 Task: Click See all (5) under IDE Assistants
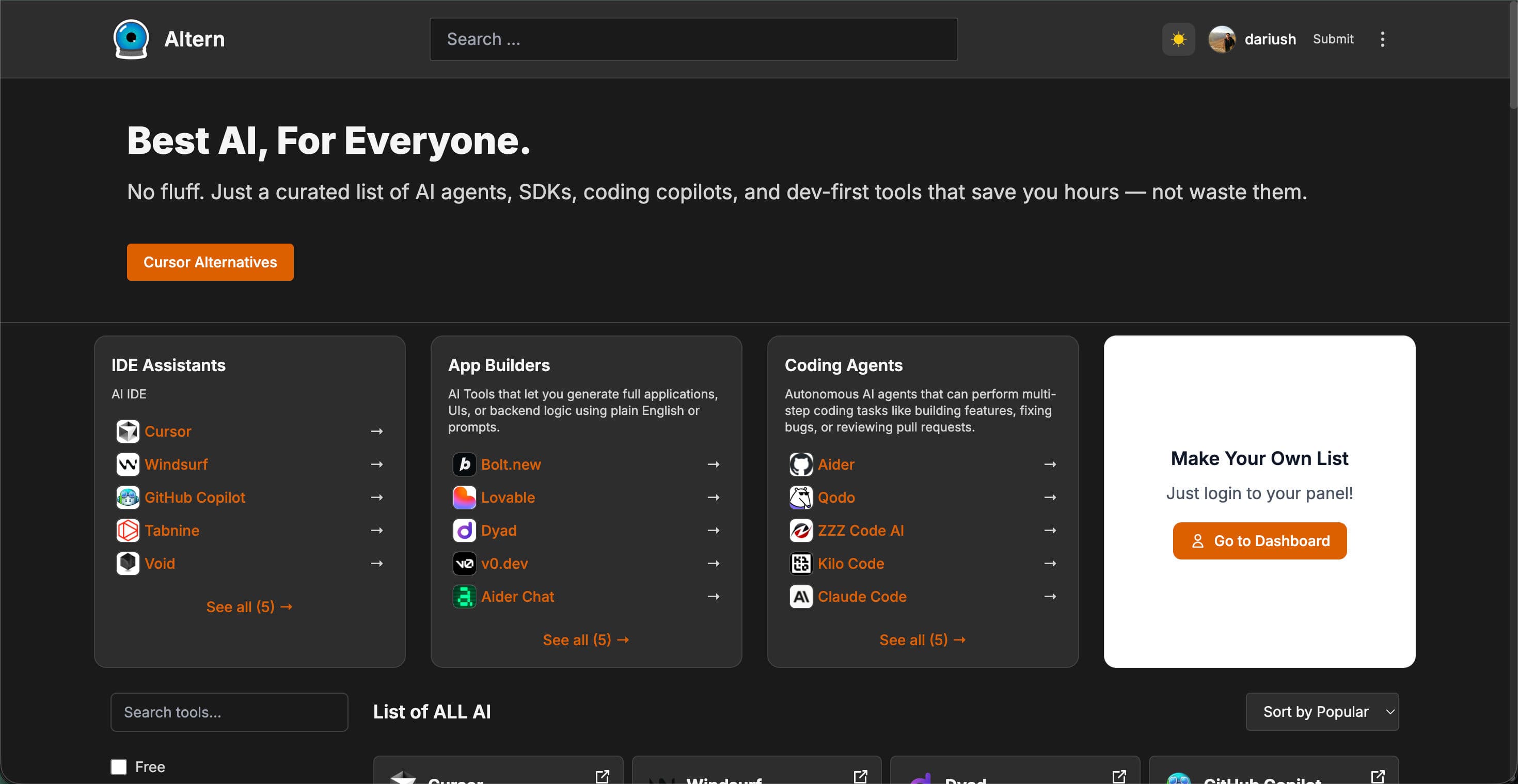point(249,606)
